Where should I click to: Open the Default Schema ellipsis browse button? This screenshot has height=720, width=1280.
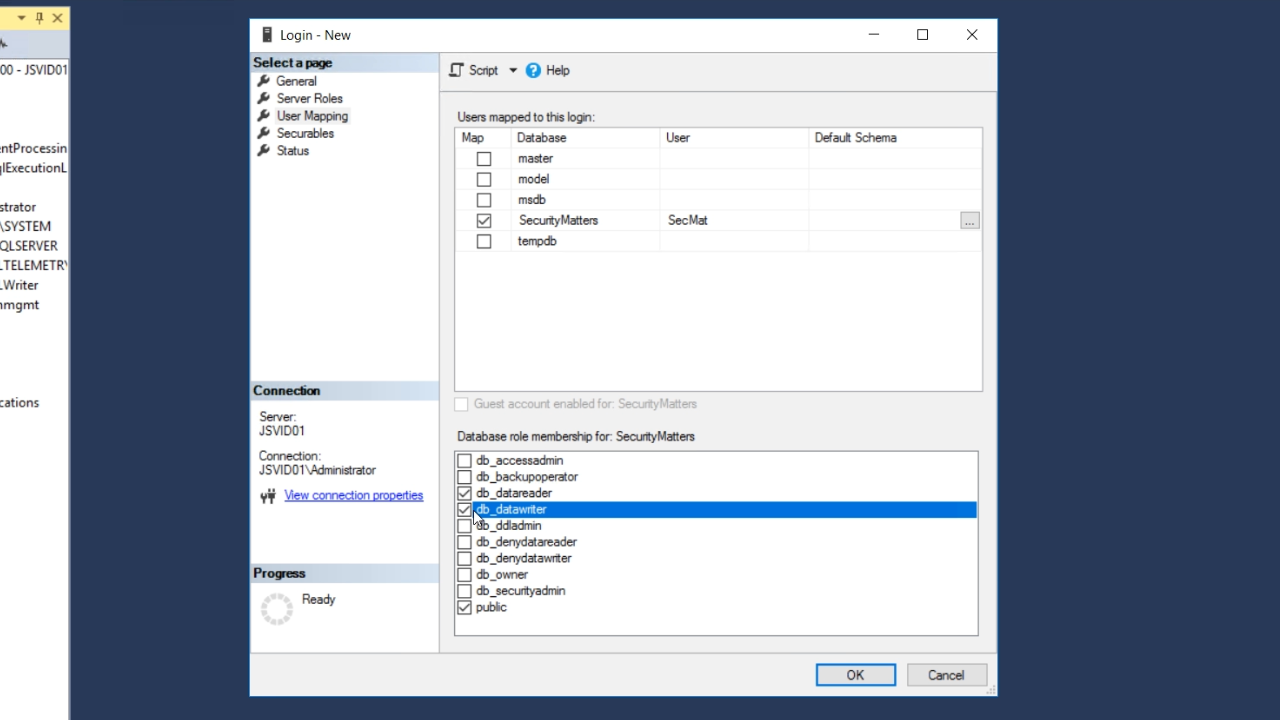tap(969, 221)
